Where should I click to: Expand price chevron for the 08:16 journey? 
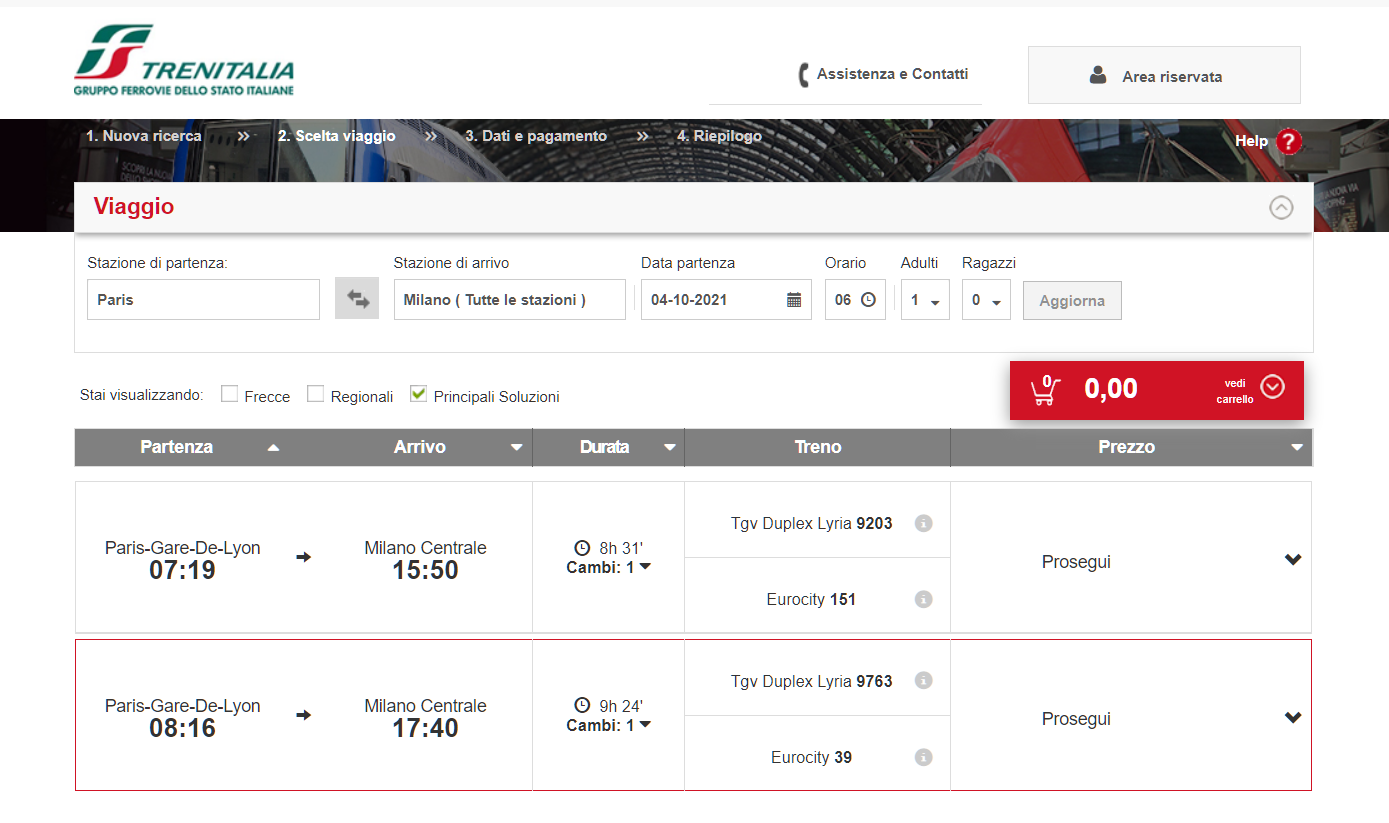pyautogui.click(x=1293, y=717)
